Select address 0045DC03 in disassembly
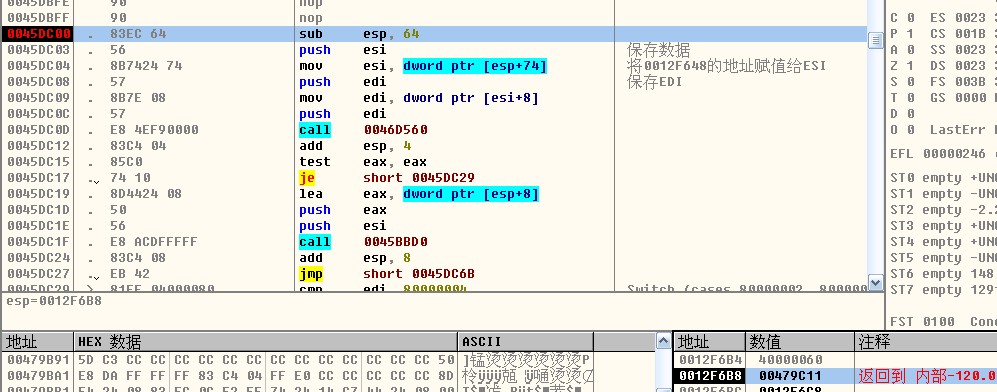 (x=38, y=50)
